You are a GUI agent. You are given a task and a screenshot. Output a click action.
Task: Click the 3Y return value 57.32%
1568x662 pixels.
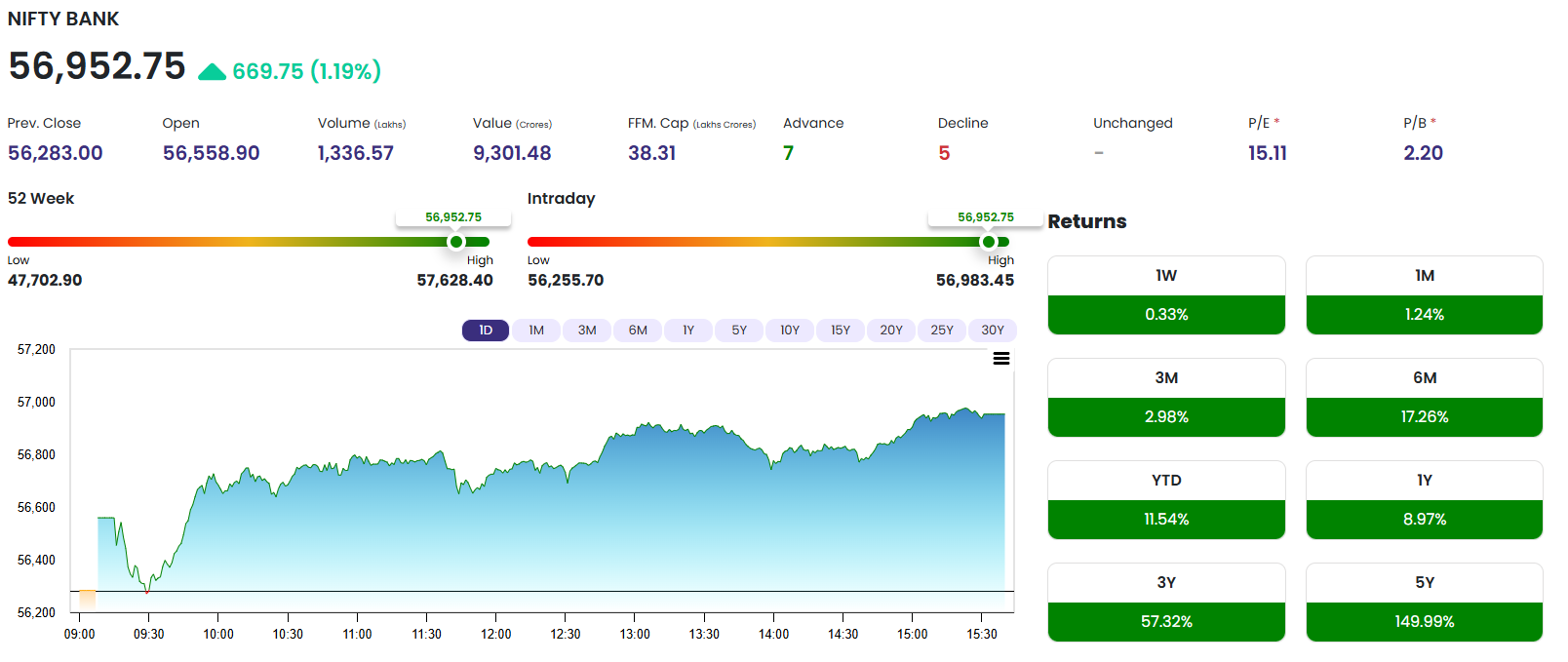[x=1166, y=621]
